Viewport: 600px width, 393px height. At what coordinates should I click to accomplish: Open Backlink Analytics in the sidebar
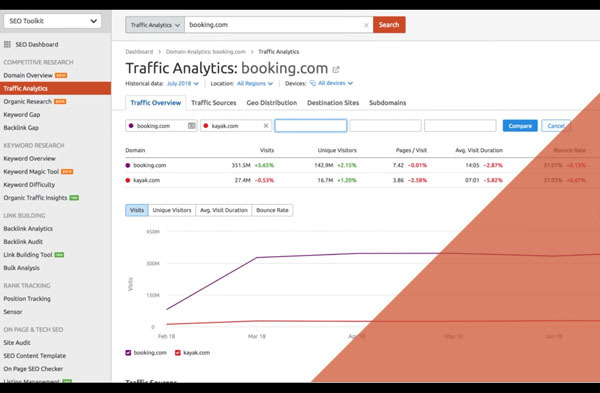[x=28, y=228]
